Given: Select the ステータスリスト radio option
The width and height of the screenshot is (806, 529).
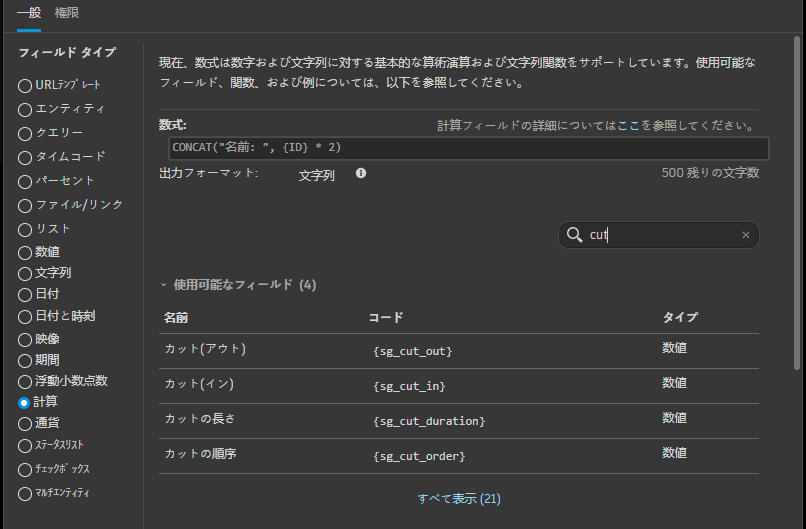Looking at the screenshot, I should pyautogui.click(x=25, y=445).
